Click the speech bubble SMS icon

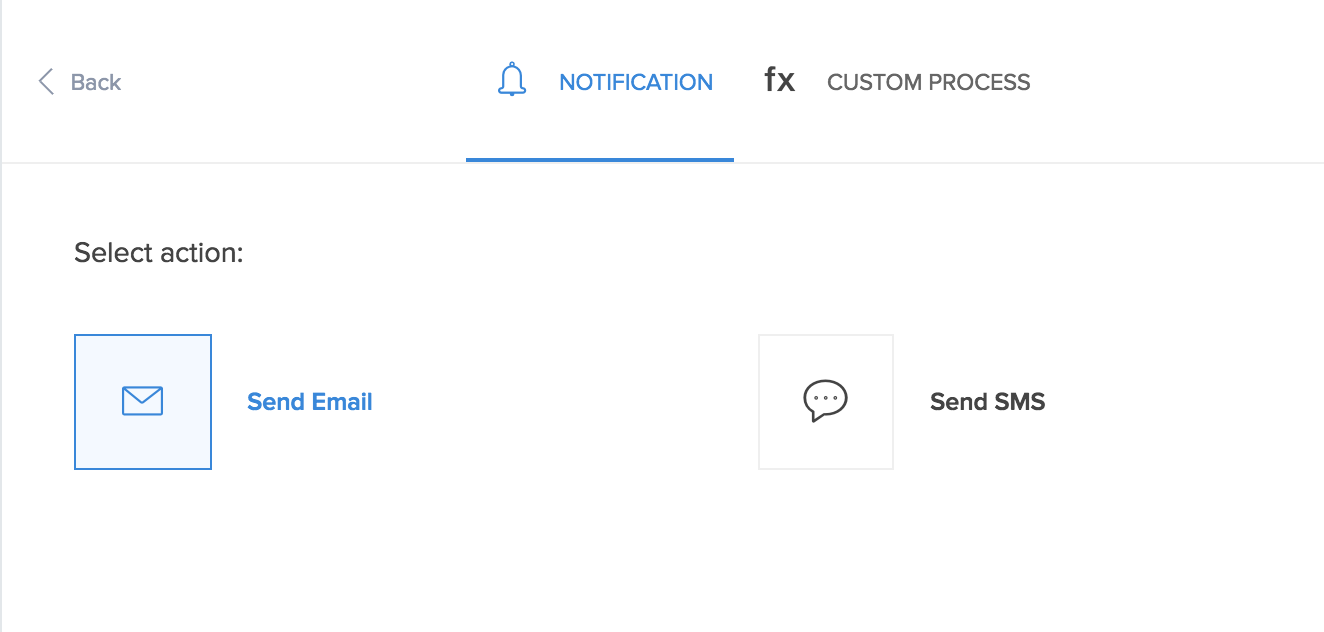point(825,401)
